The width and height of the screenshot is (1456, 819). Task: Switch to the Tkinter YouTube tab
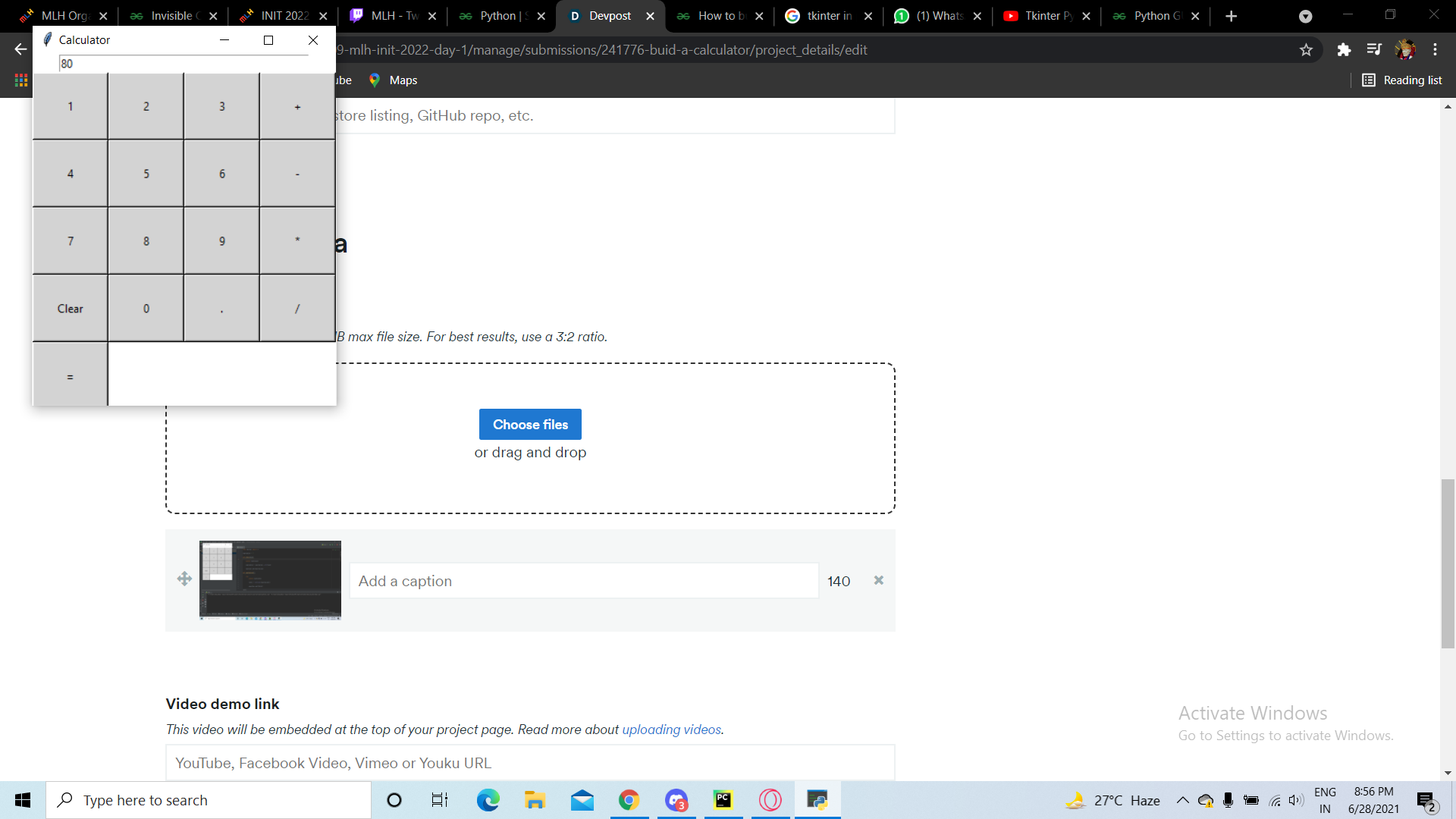coord(1046,16)
